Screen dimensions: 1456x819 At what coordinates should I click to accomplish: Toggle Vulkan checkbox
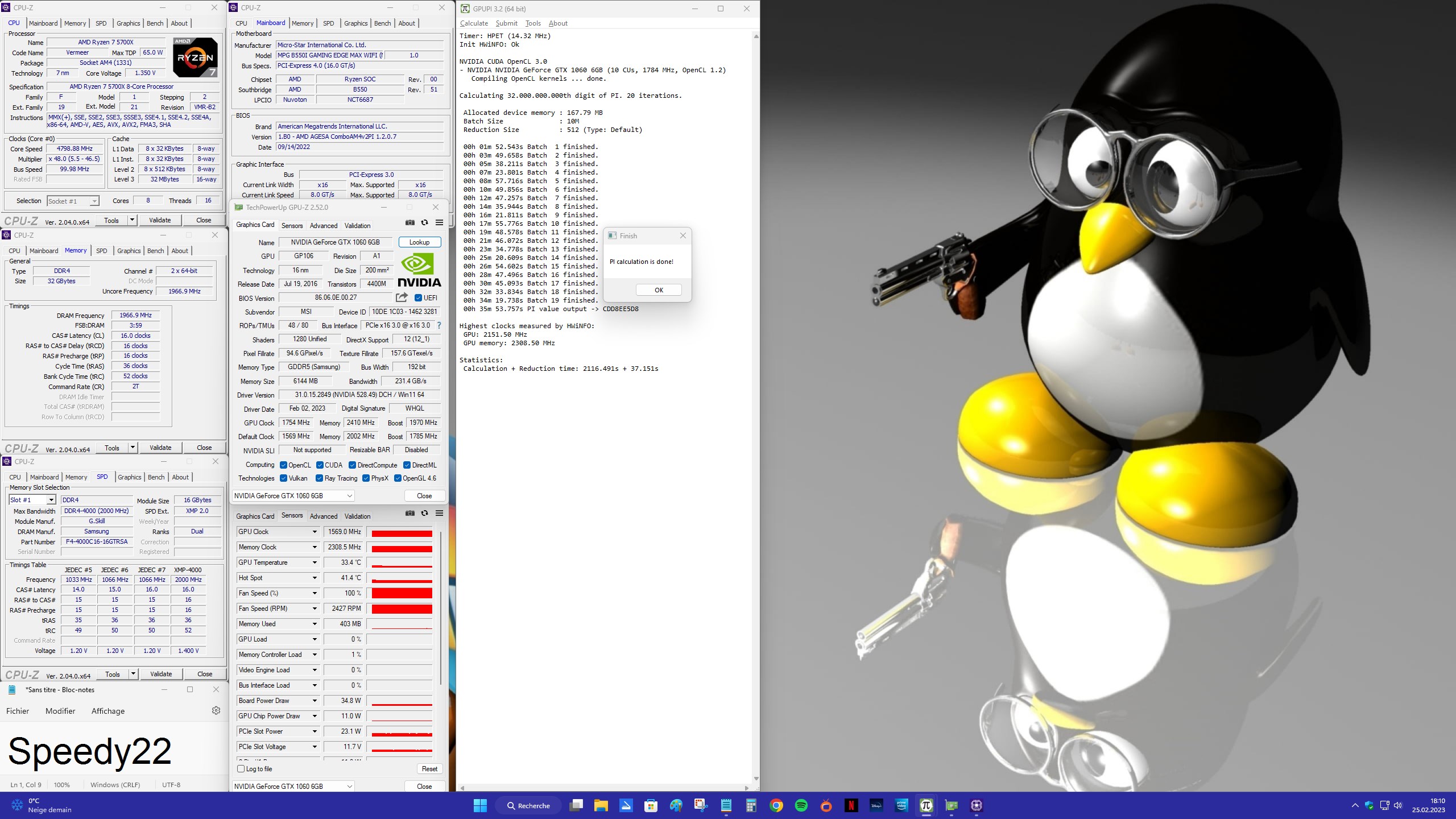click(283, 478)
